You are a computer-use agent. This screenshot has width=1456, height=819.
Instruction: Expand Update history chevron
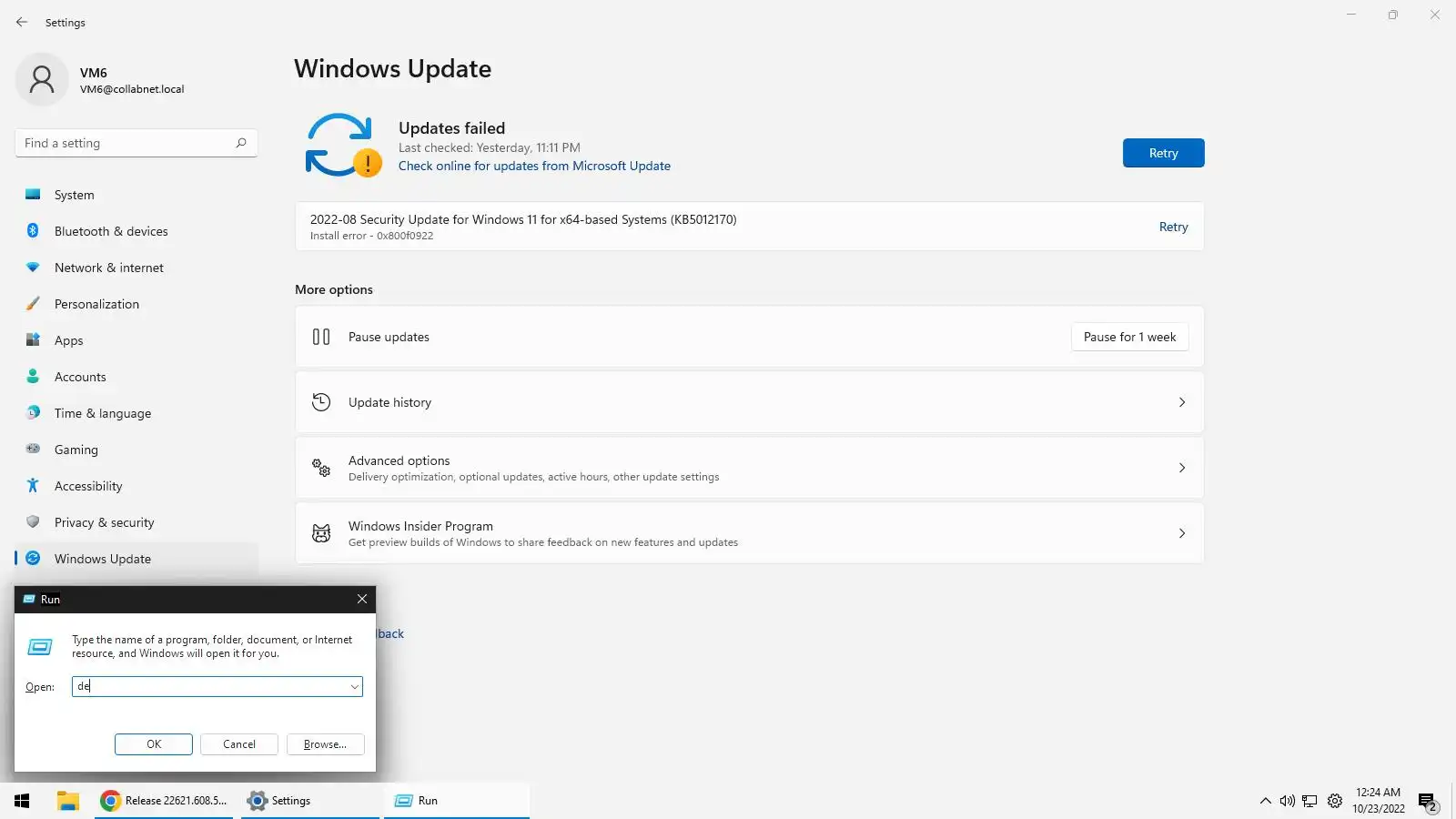click(x=1182, y=402)
